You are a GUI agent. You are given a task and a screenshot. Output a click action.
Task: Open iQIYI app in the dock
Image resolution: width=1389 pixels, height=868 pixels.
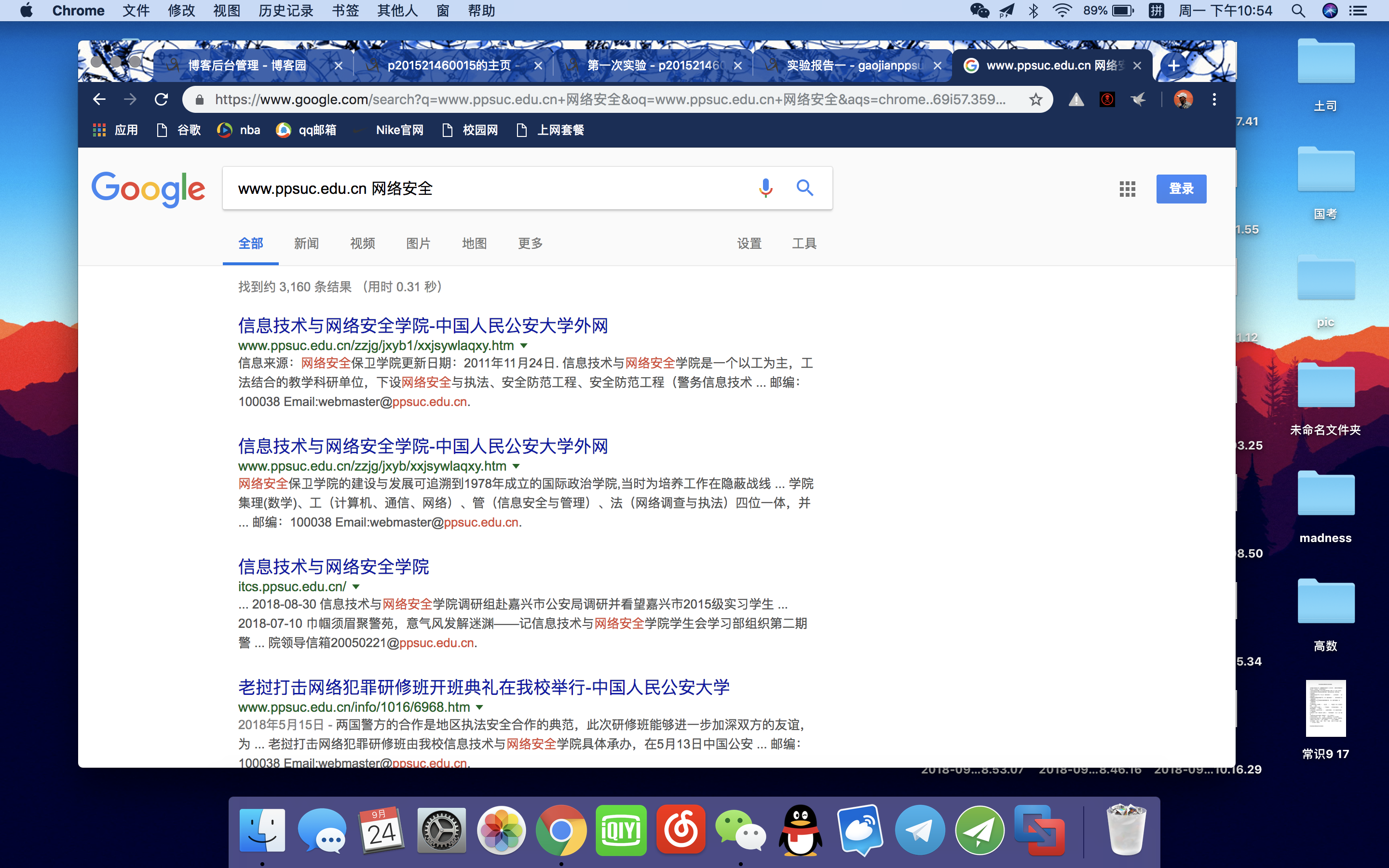(620, 831)
